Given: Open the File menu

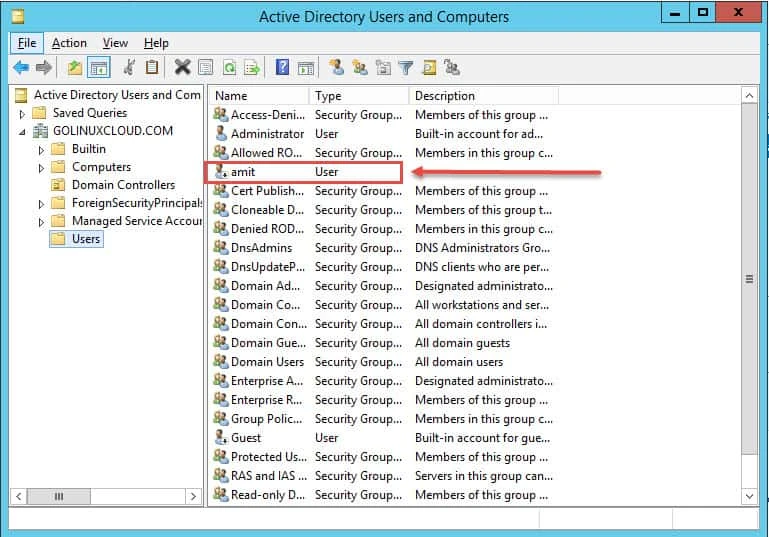Looking at the screenshot, I should (x=27, y=43).
